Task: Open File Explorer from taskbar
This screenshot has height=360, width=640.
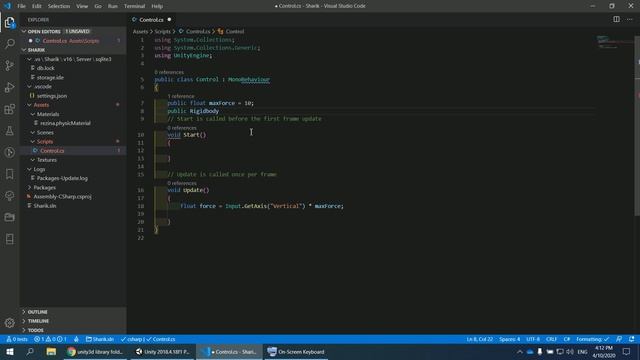Action: pos(51,352)
